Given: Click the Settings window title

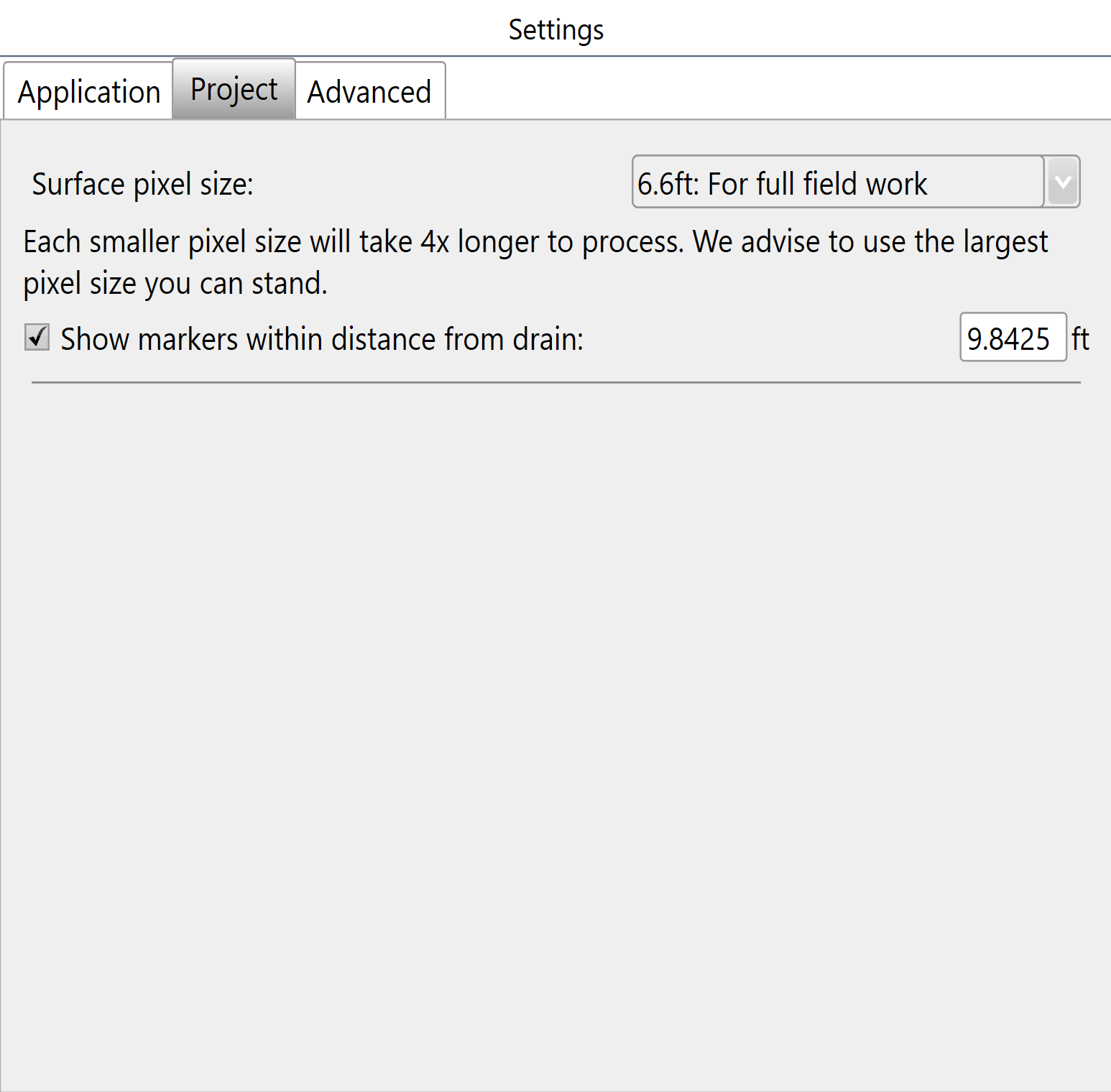Looking at the screenshot, I should click(x=555, y=30).
